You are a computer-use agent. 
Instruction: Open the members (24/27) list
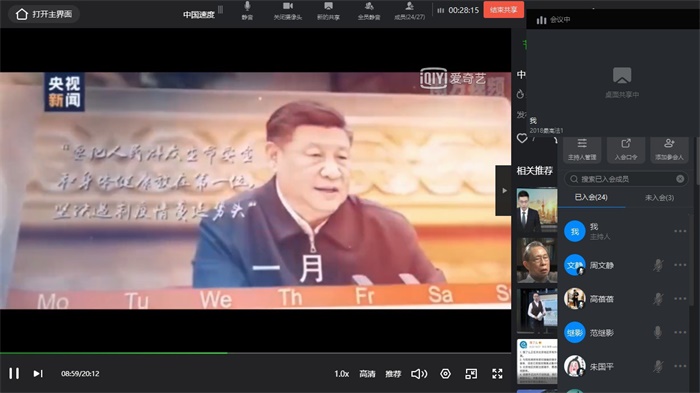(410, 11)
